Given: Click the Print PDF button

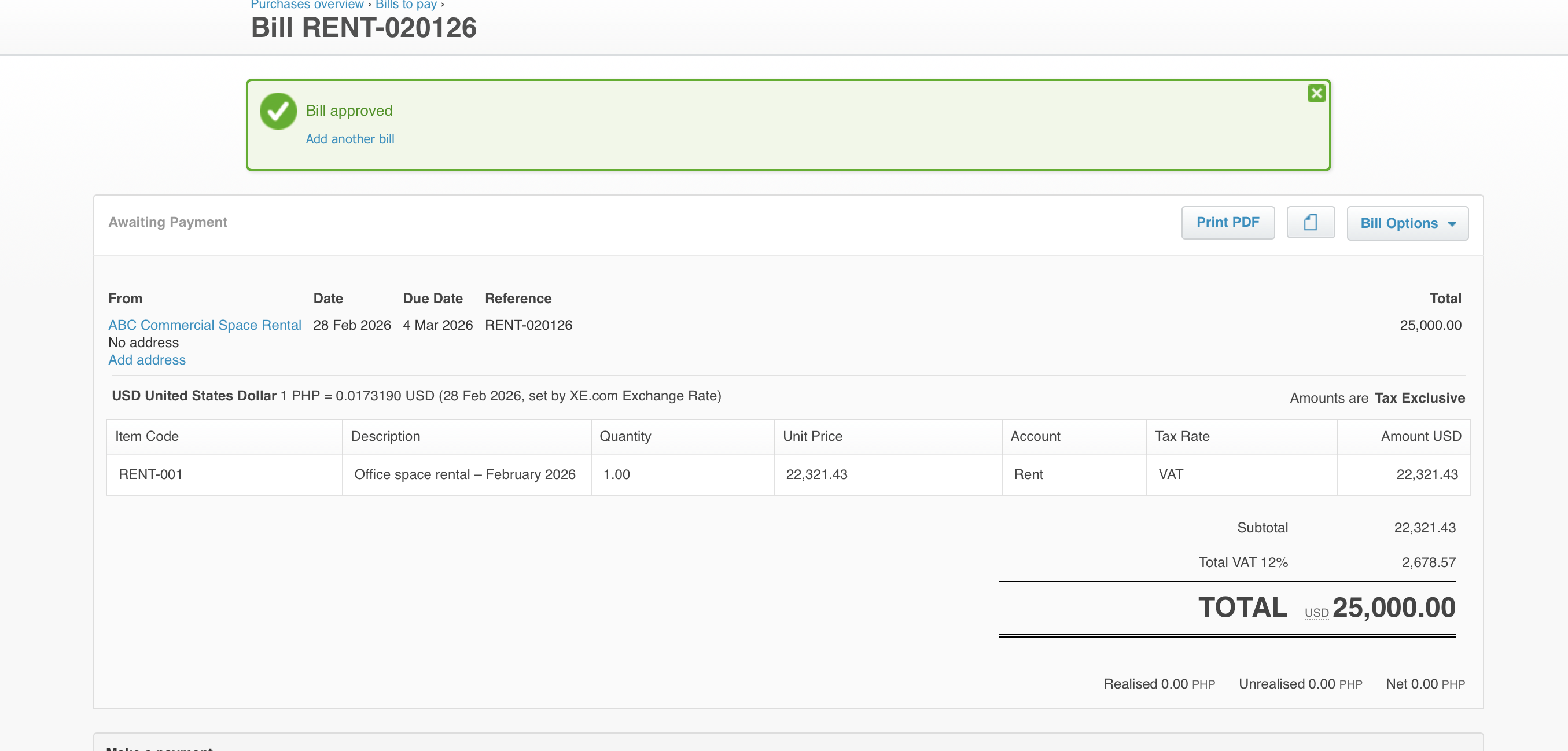Looking at the screenshot, I should (1227, 222).
